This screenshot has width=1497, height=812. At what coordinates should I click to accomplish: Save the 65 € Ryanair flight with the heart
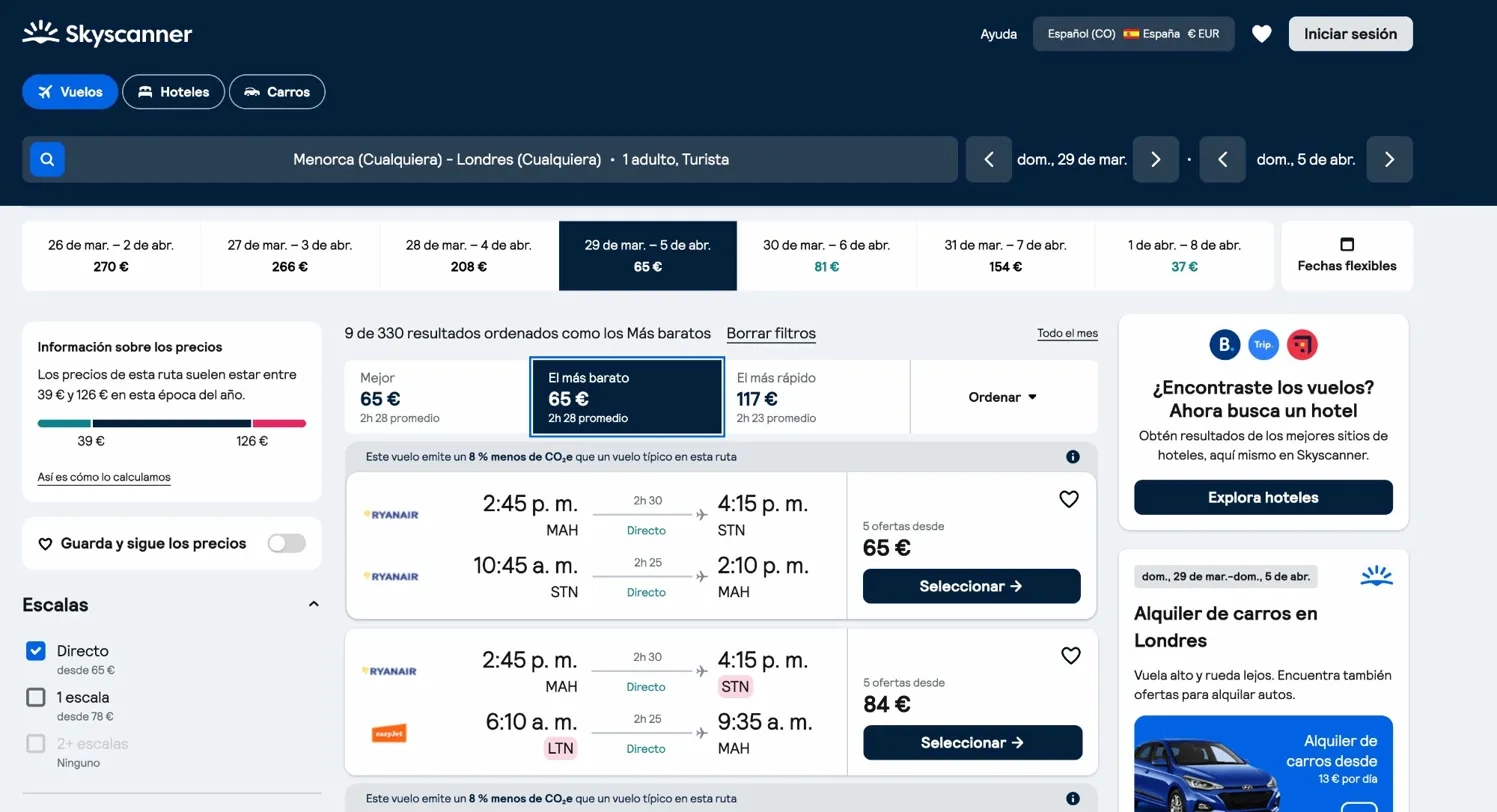coord(1069,498)
